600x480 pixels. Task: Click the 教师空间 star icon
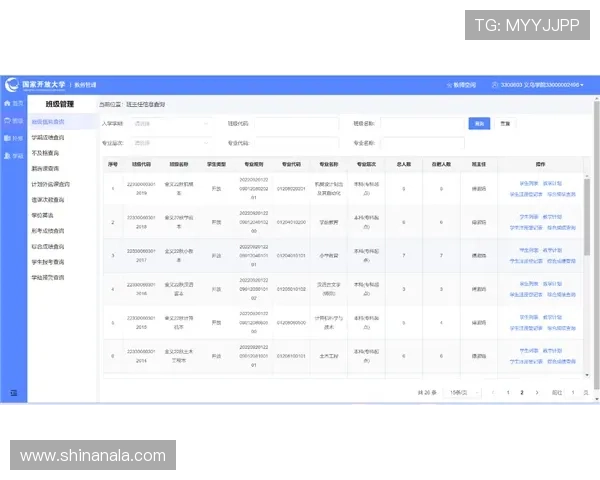click(x=449, y=85)
